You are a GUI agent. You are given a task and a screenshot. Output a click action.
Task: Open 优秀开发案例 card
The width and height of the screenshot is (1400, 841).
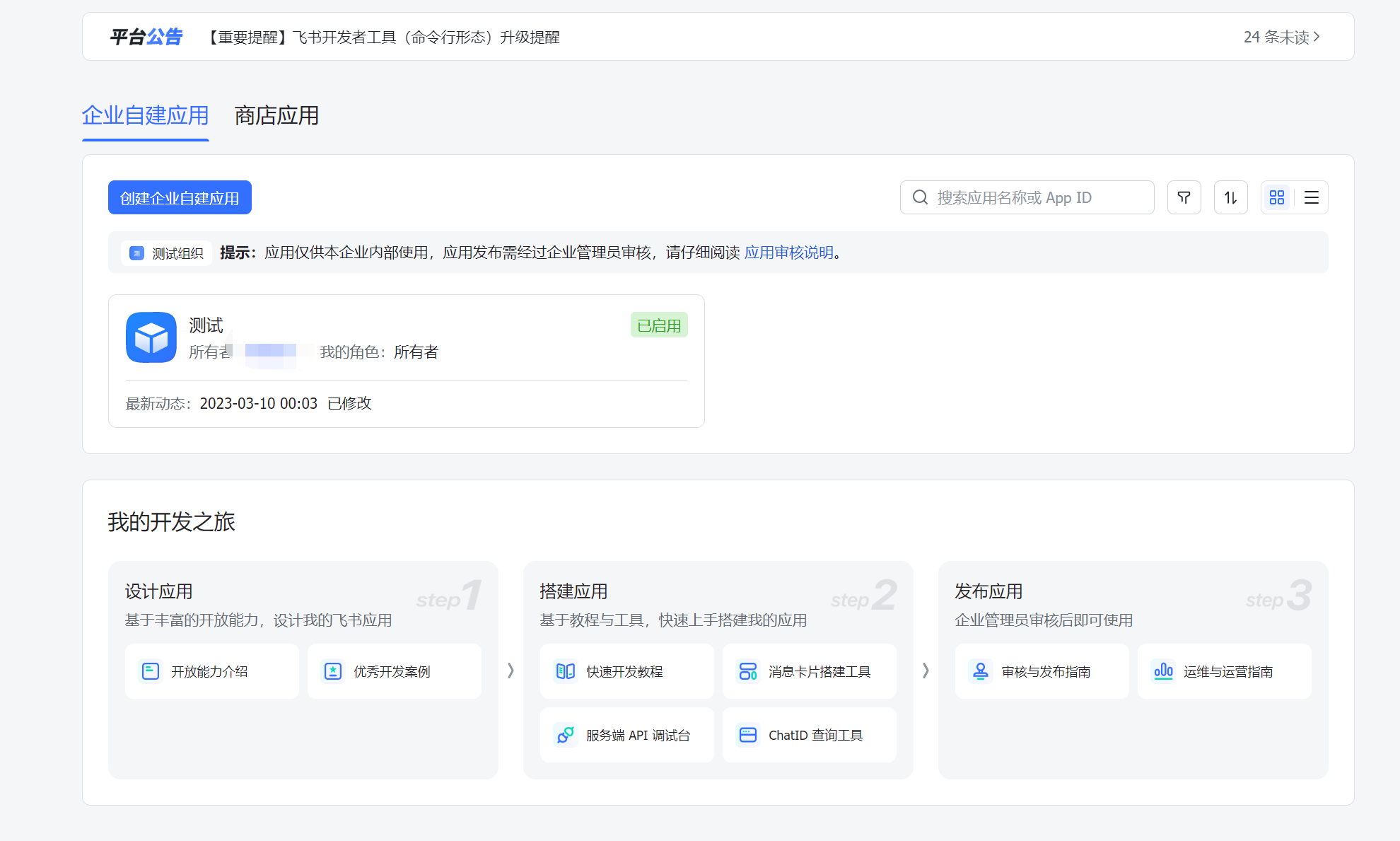pos(394,671)
